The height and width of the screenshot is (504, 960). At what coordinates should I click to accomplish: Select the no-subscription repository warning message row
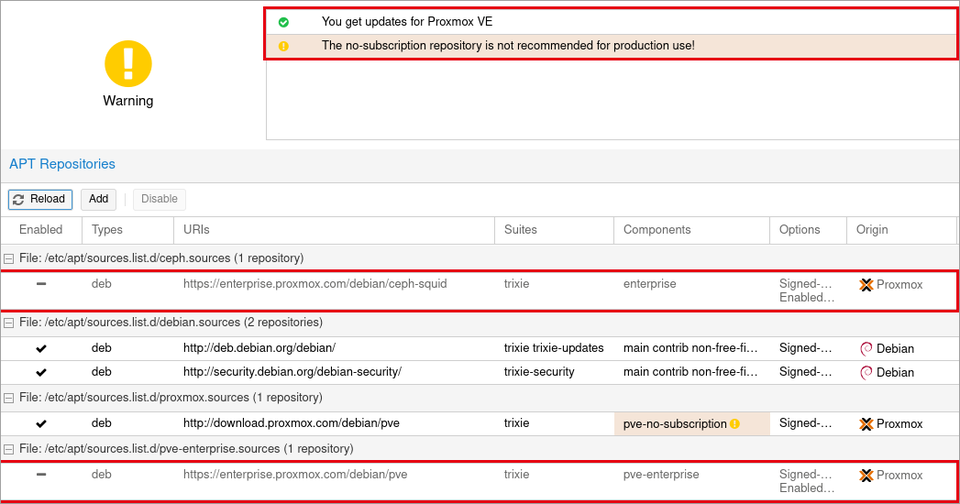coord(612,46)
